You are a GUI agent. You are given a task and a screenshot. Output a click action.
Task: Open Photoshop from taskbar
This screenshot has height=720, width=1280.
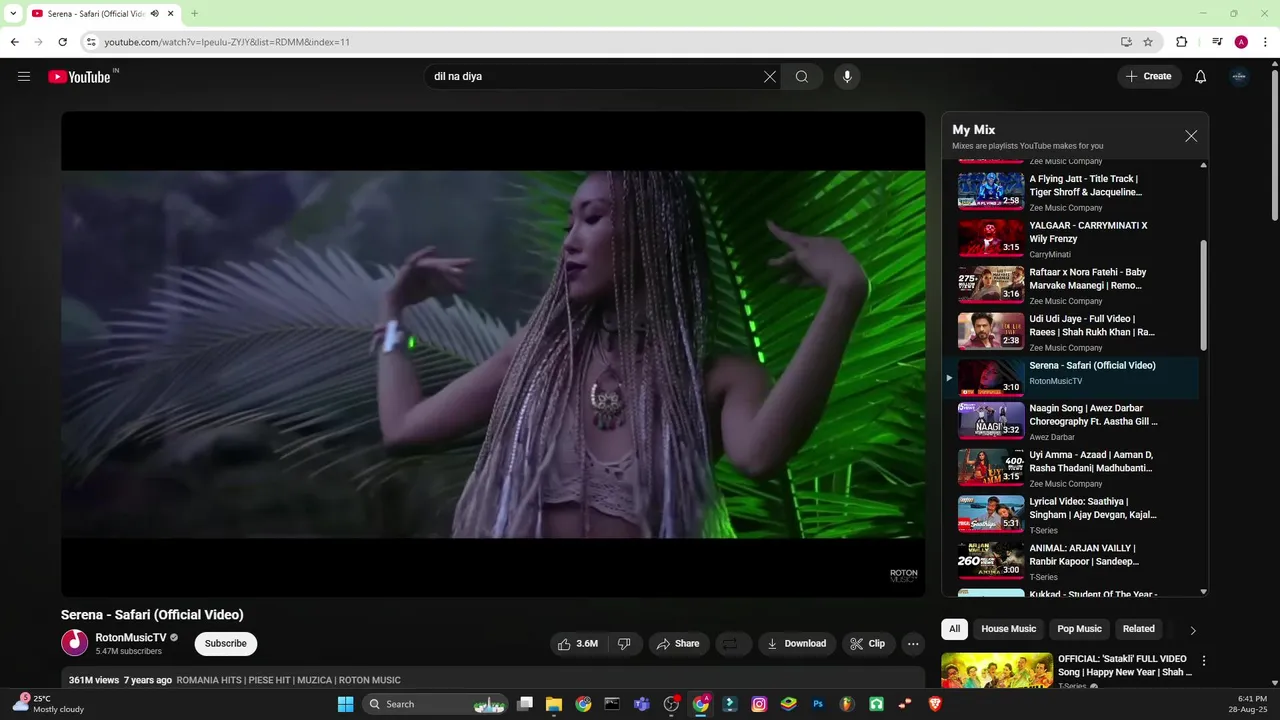(818, 704)
